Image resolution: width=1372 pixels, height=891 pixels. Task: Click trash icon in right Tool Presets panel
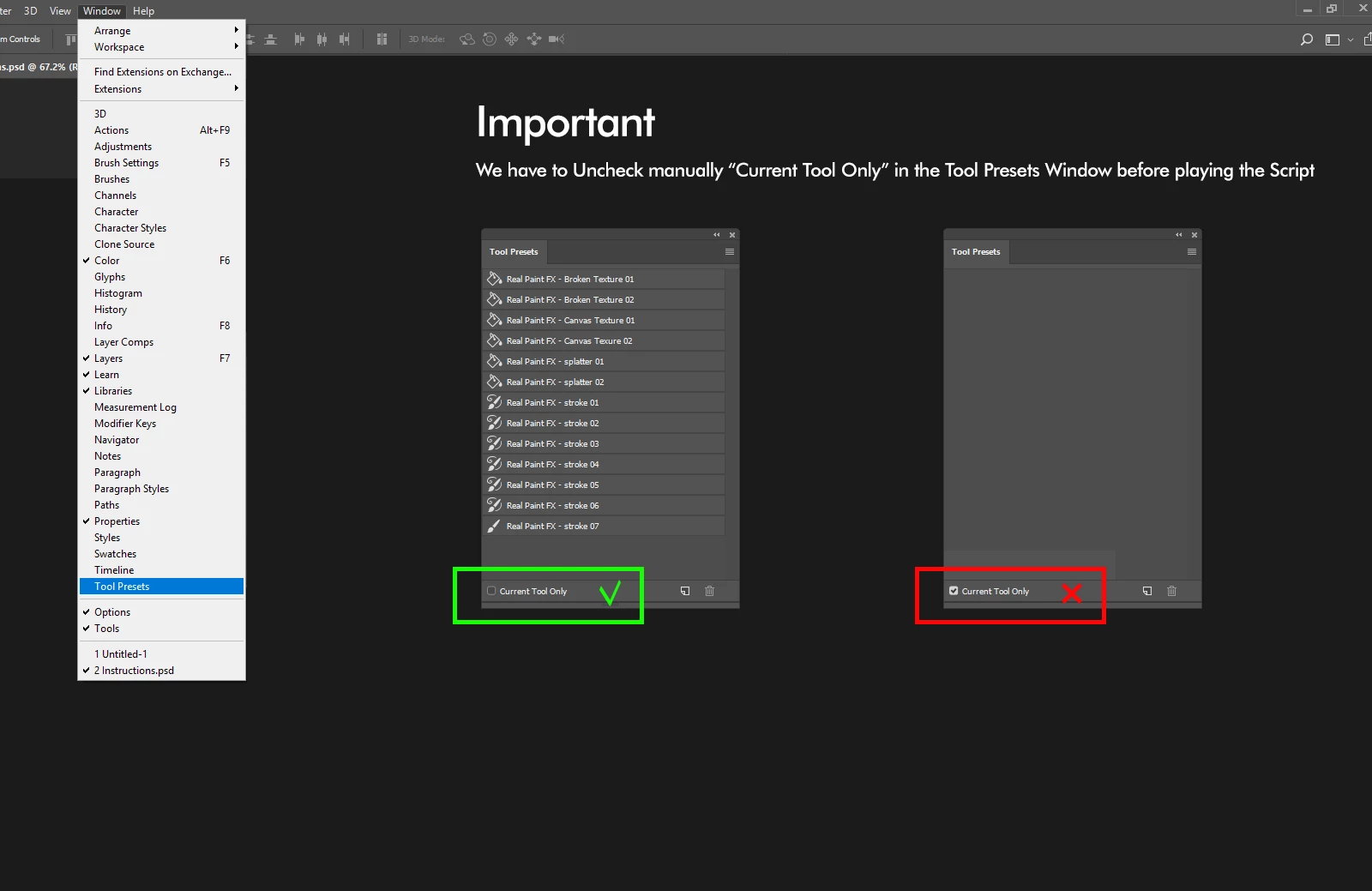coord(1171,591)
